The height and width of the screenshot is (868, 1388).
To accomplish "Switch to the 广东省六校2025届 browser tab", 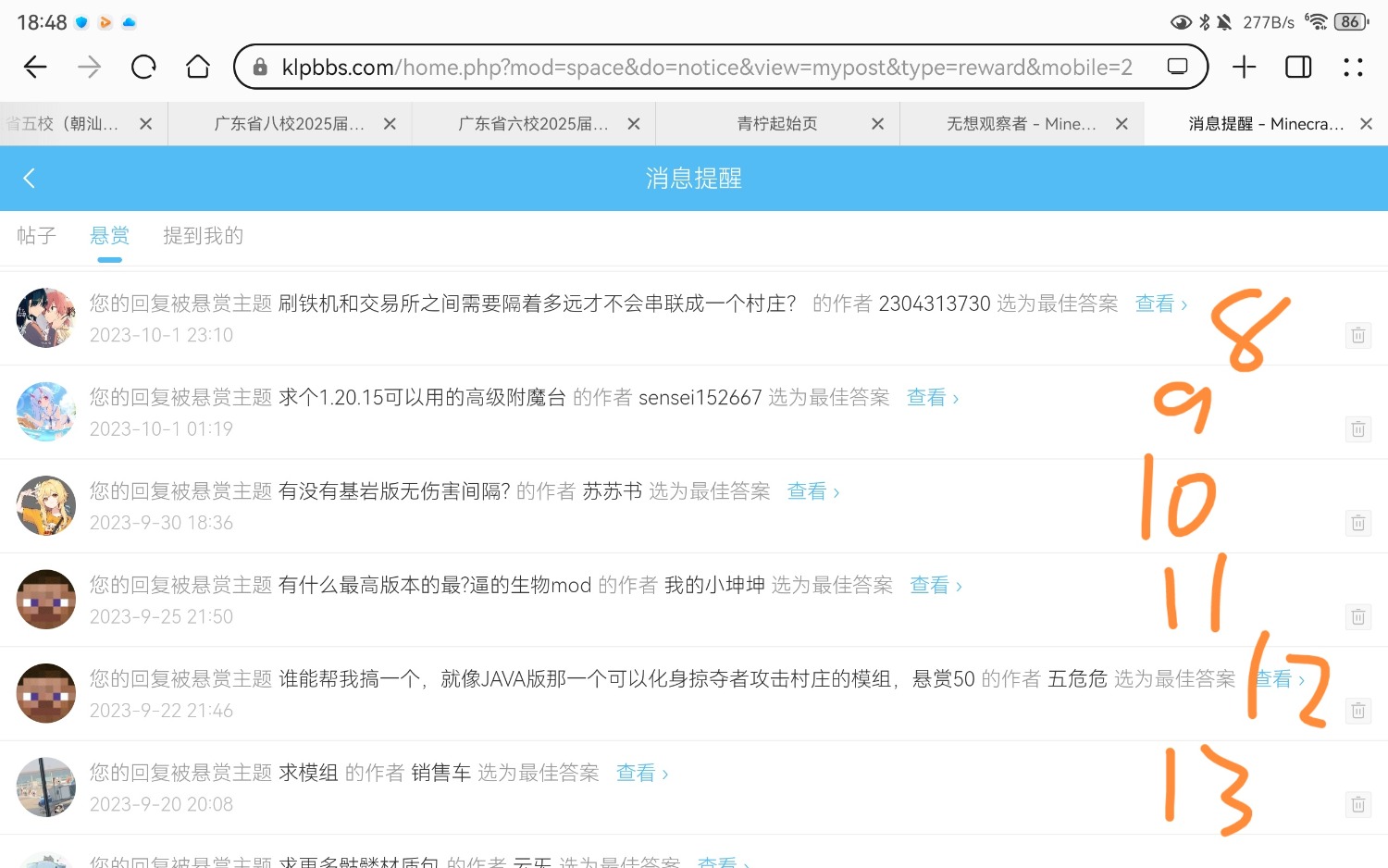I will (x=533, y=124).
